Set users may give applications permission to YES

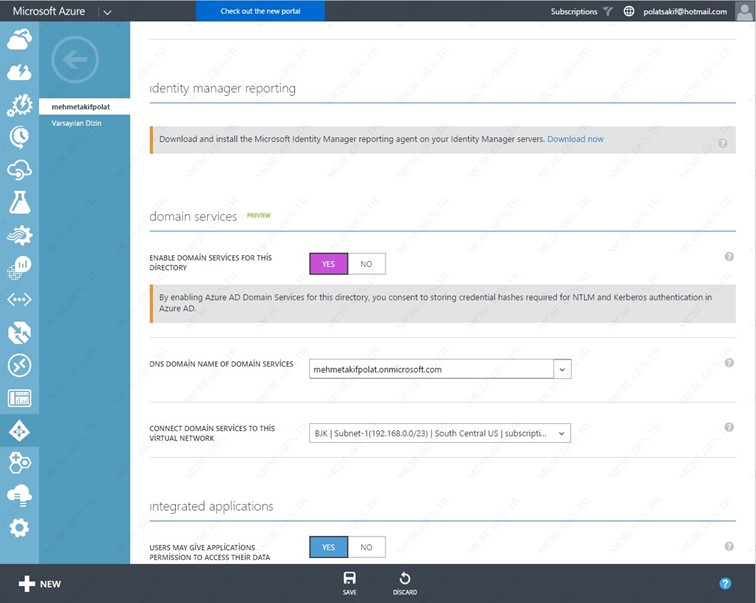pyautogui.click(x=328, y=547)
